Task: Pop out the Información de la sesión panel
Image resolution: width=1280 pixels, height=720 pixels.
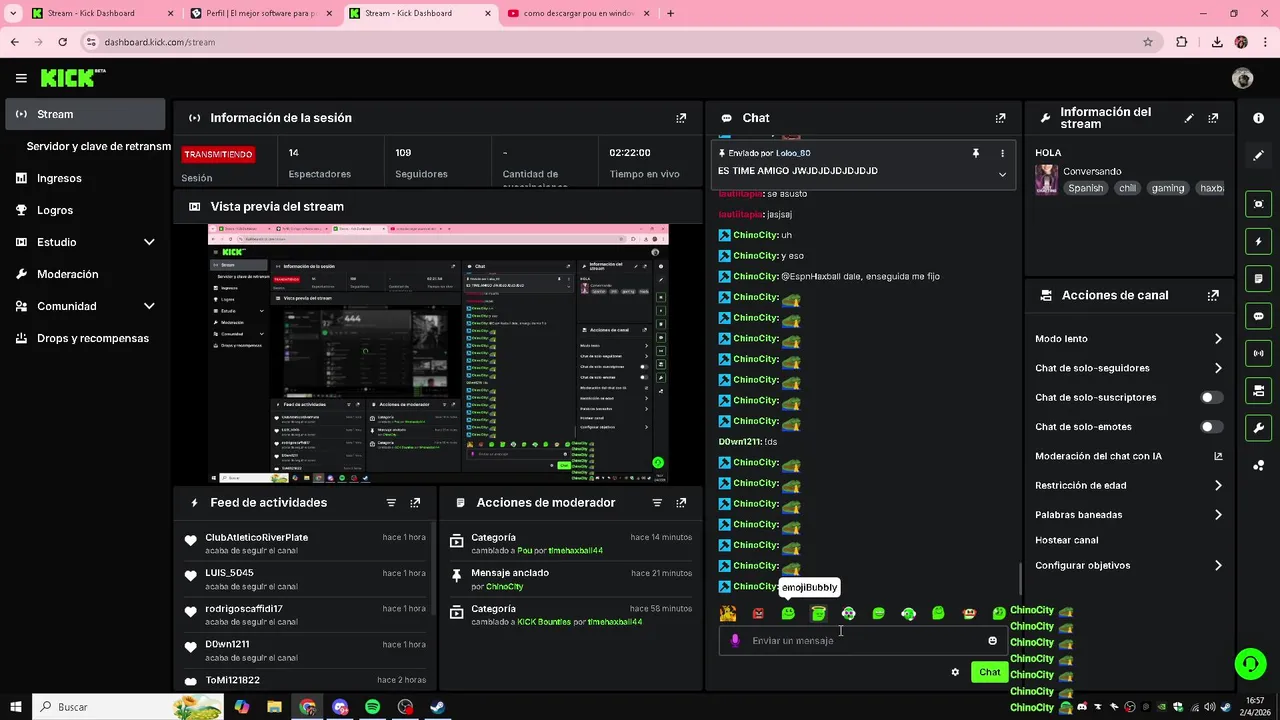Action: tap(681, 118)
